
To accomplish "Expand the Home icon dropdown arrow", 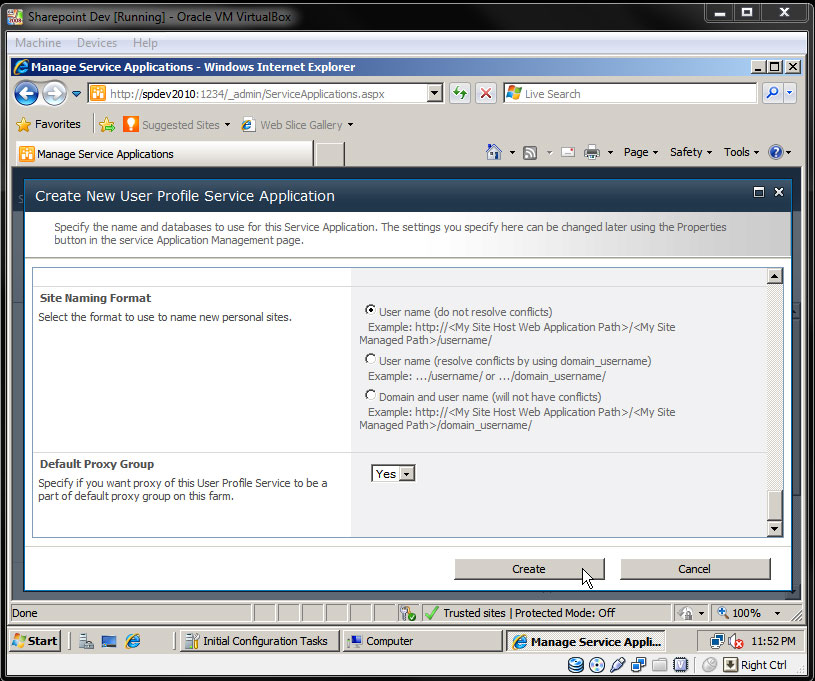I will pyautogui.click(x=512, y=152).
